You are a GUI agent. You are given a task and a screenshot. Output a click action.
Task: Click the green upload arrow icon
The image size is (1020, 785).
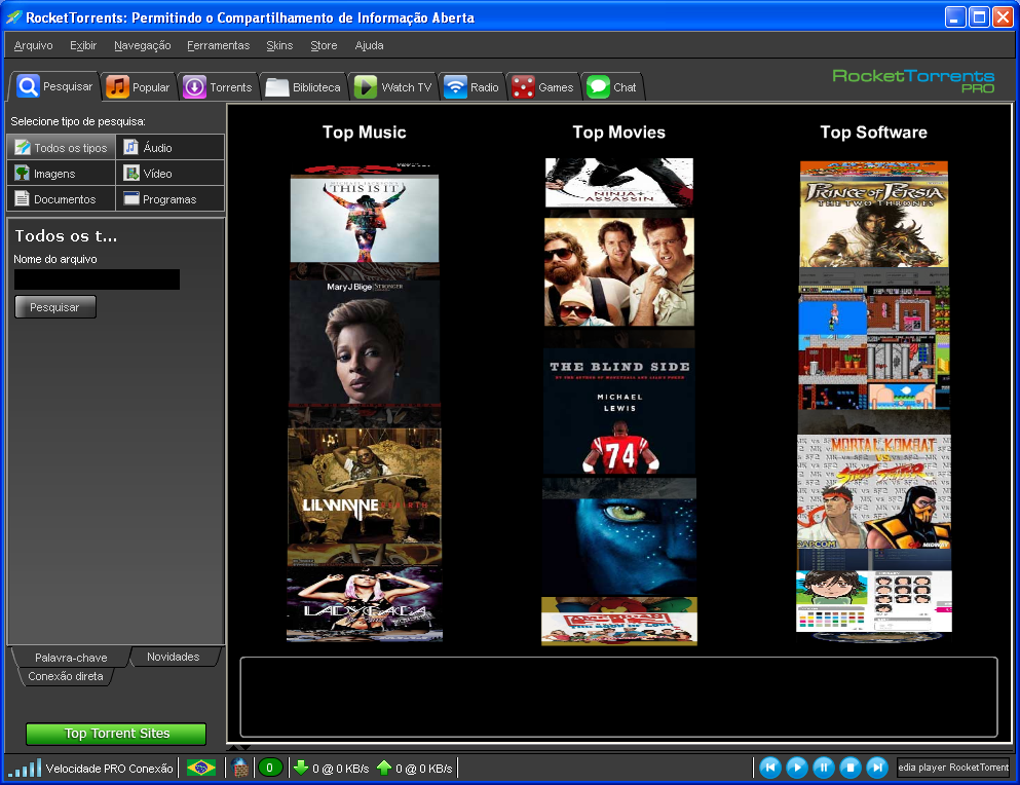[384, 768]
